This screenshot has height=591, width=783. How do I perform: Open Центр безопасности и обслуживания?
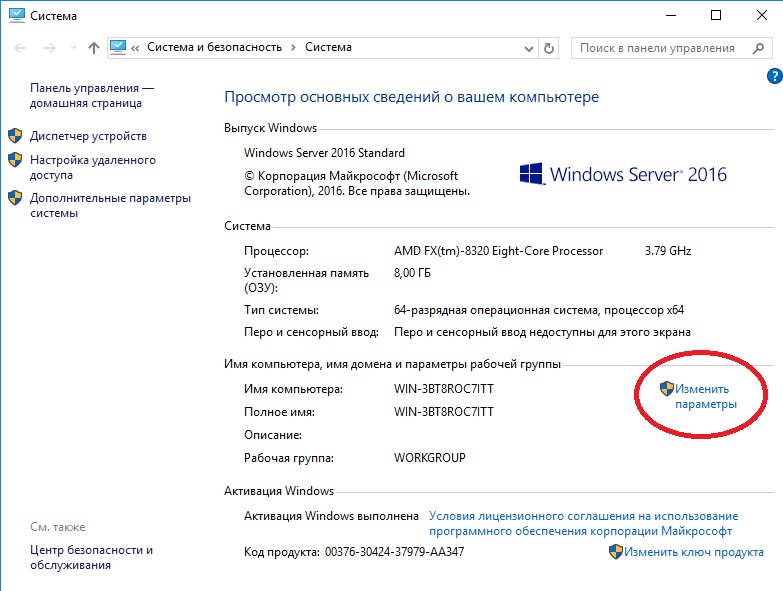[92, 557]
